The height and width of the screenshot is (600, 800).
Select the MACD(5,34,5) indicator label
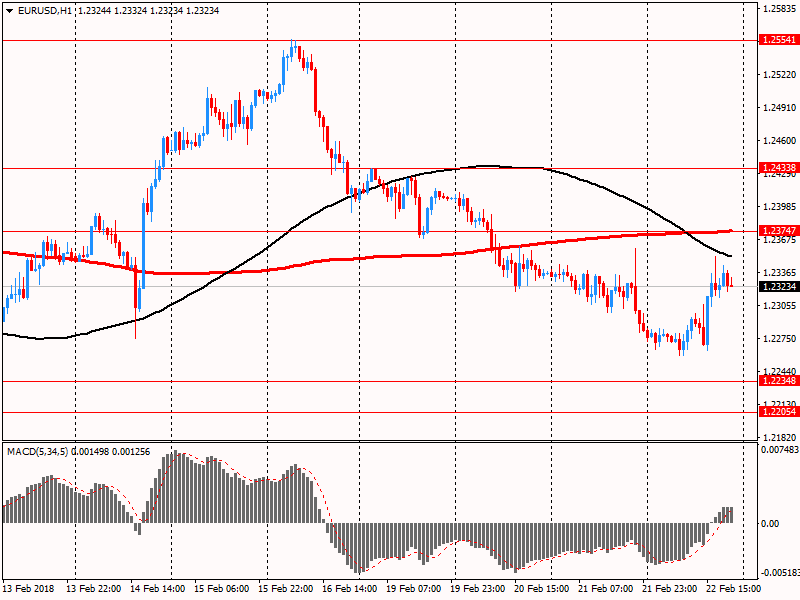tap(37, 452)
